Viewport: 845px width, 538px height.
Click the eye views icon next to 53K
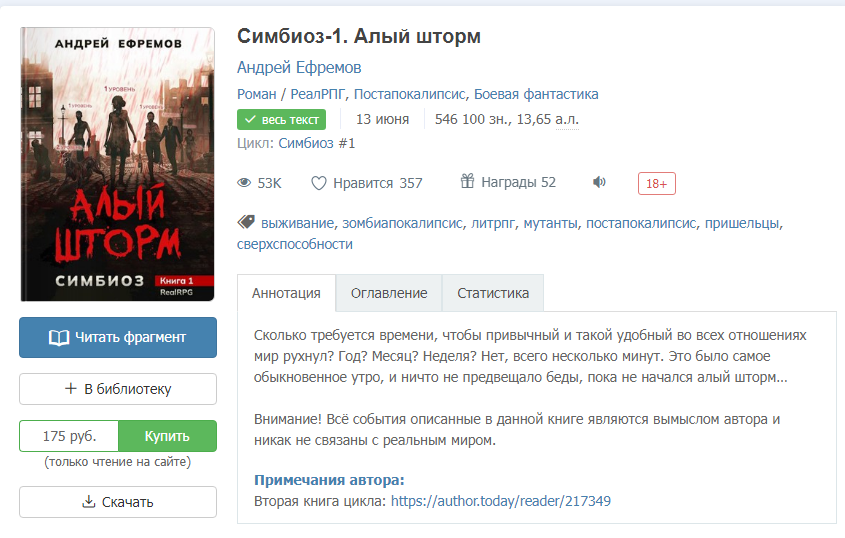pos(244,183)
